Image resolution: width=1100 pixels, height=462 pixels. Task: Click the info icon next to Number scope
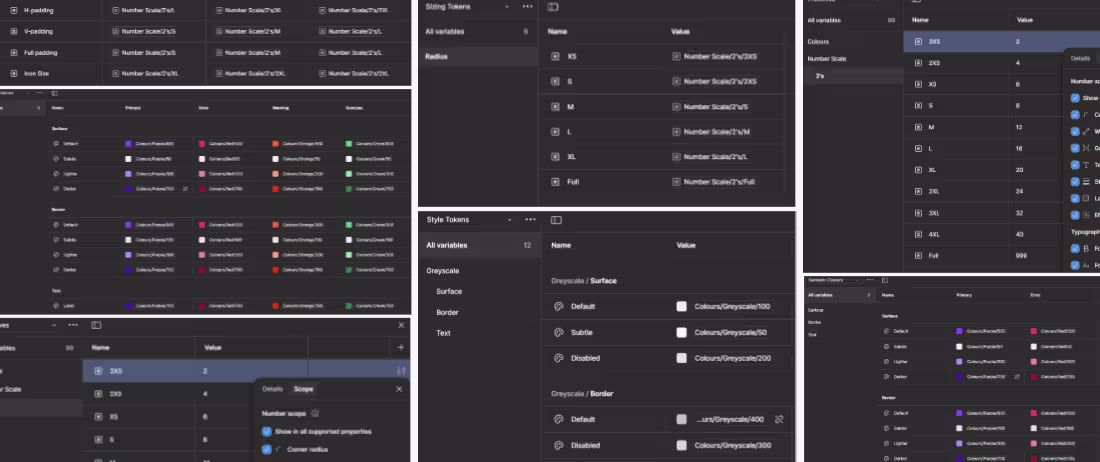click(x=314, y=414)
